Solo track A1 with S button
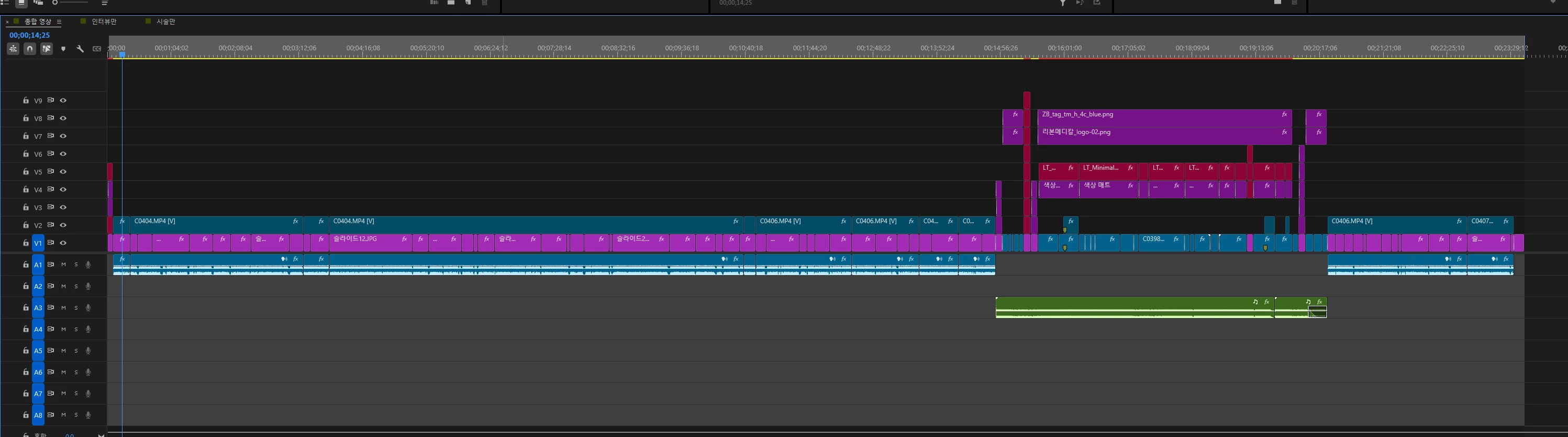This screenshot has height=437, width=1568. pos(76,265)
